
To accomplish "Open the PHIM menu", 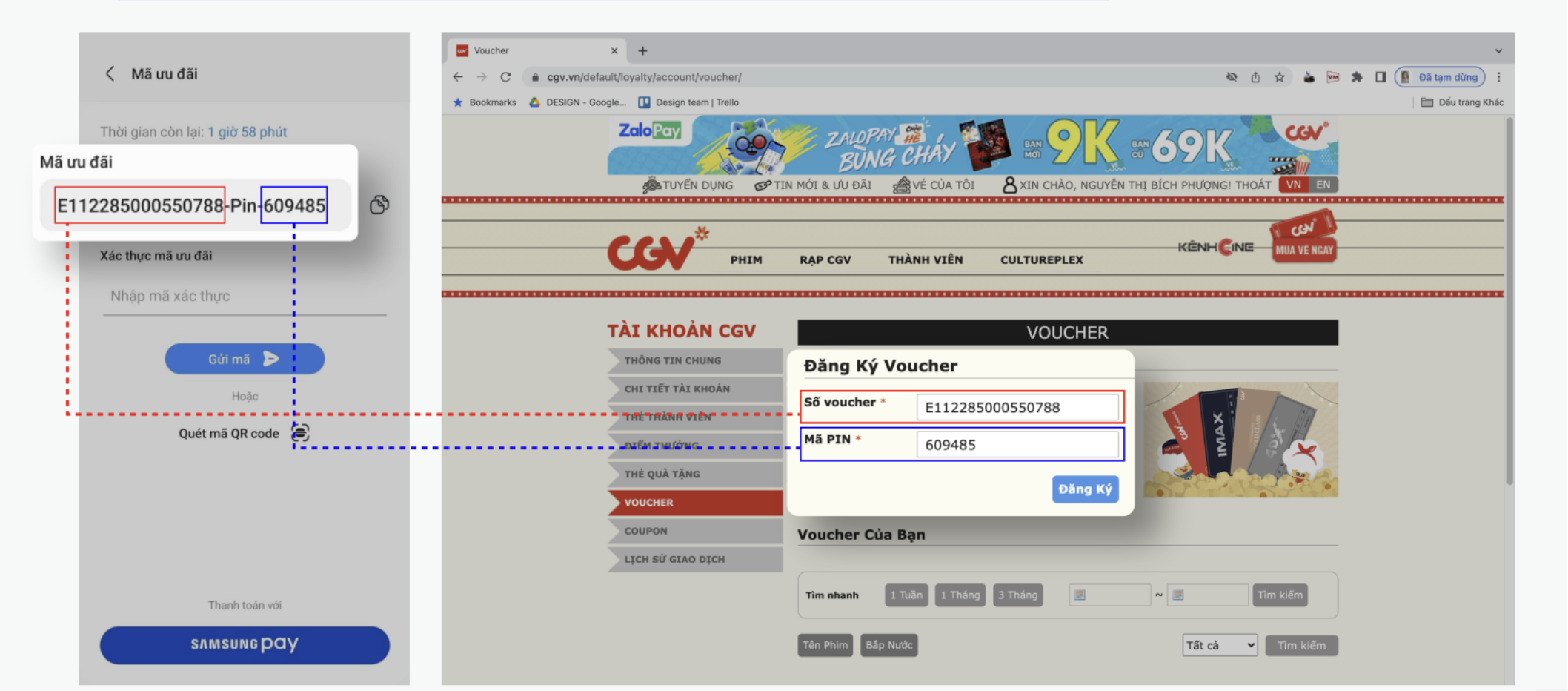I will pos(746,259).
